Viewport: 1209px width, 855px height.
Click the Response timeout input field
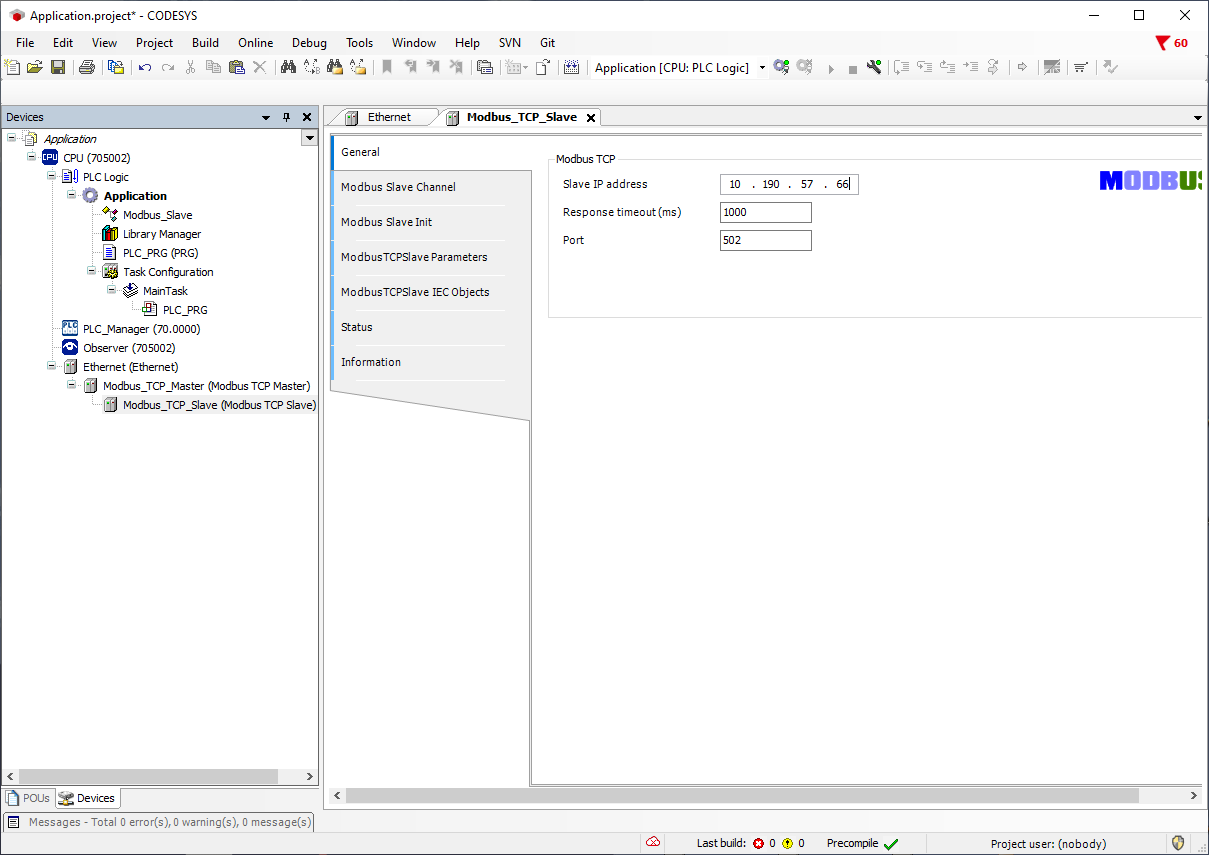point(765,212)
